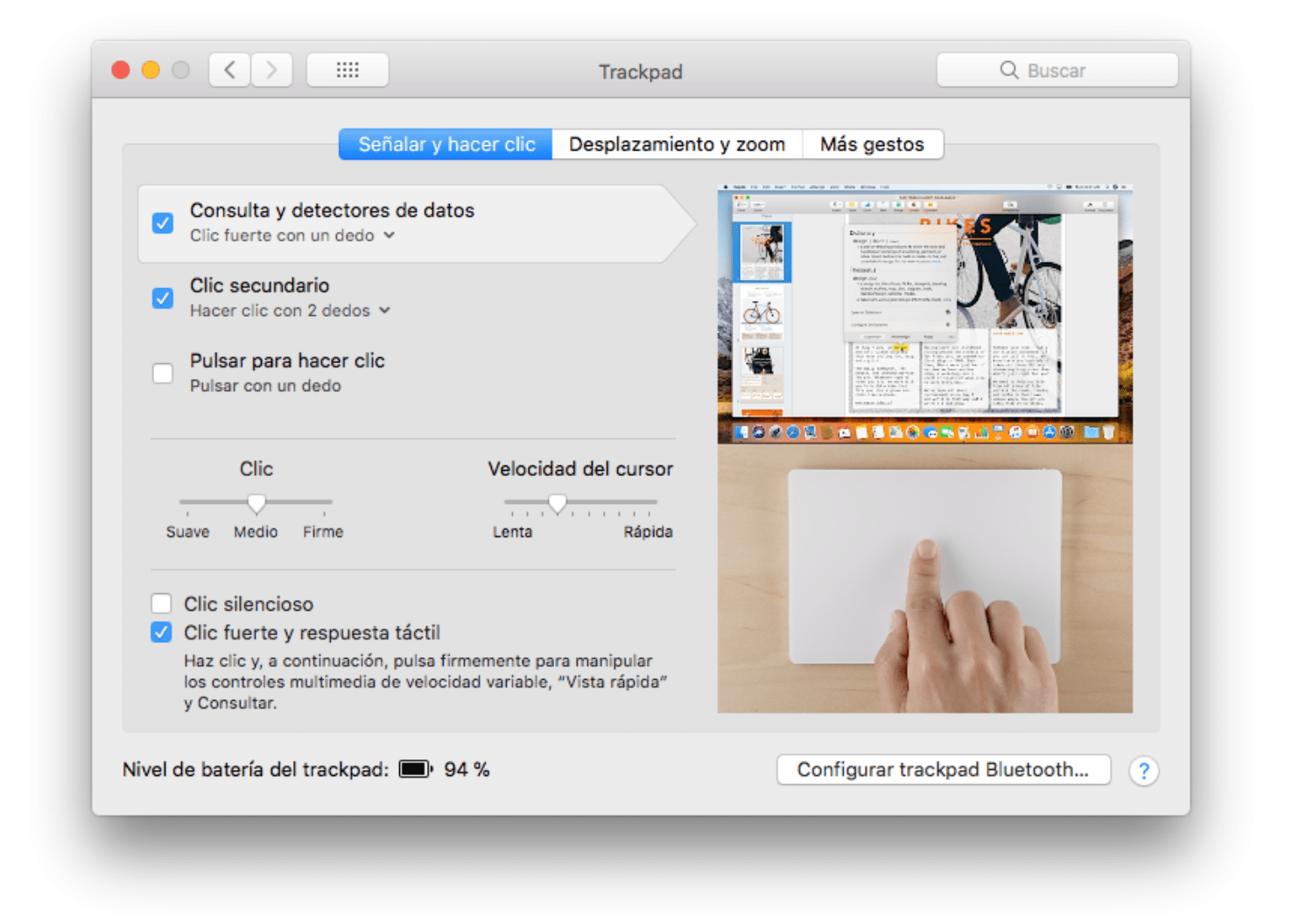The height and width of the screenshot is (924, 1313).
Task: Click the trackpad battery level icon
Action: pos(416,769)
